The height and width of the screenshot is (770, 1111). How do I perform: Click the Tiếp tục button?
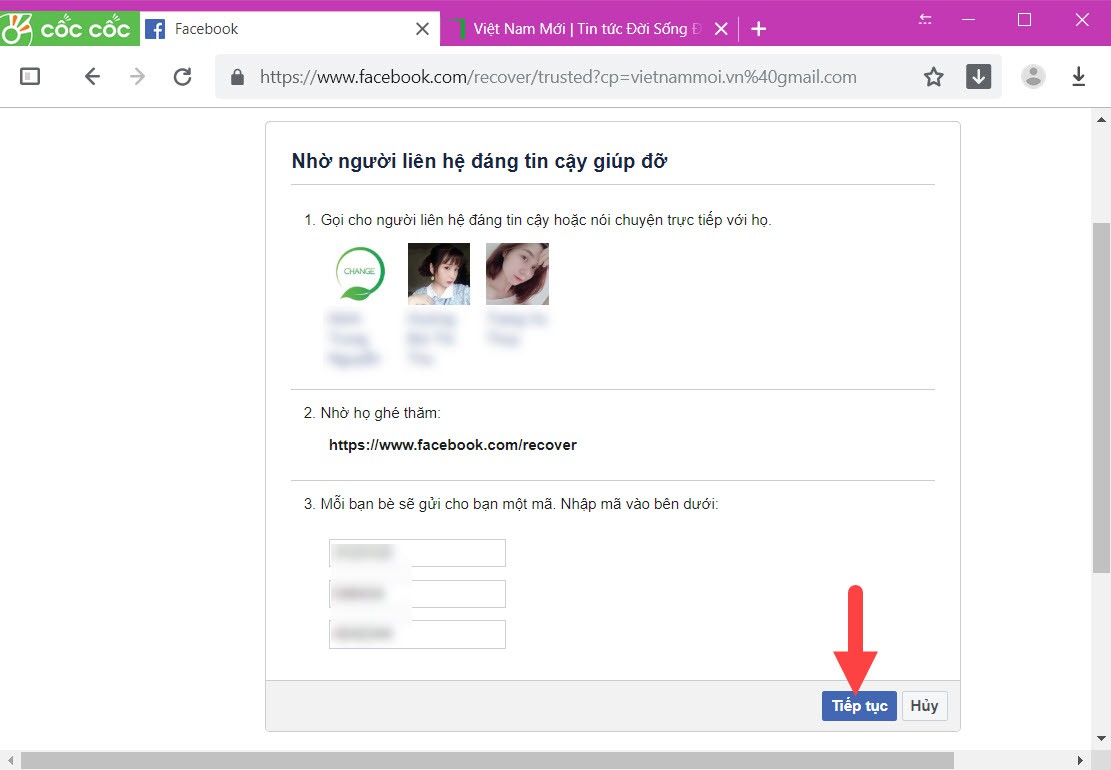[x=859, y=706]
